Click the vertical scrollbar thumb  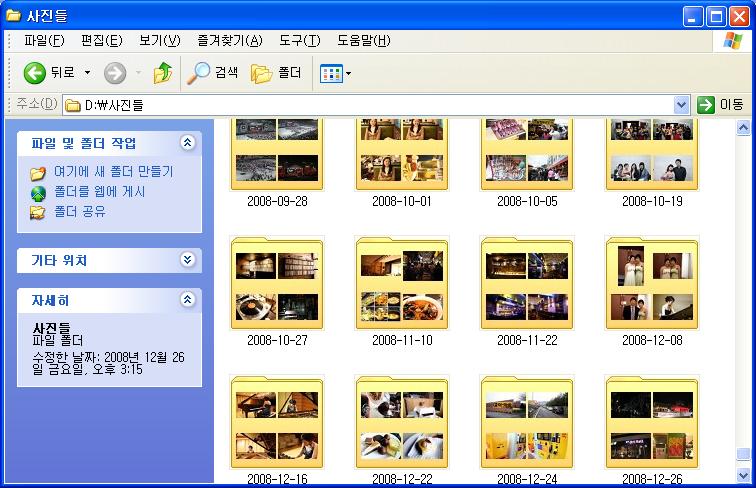pos(743,454)
